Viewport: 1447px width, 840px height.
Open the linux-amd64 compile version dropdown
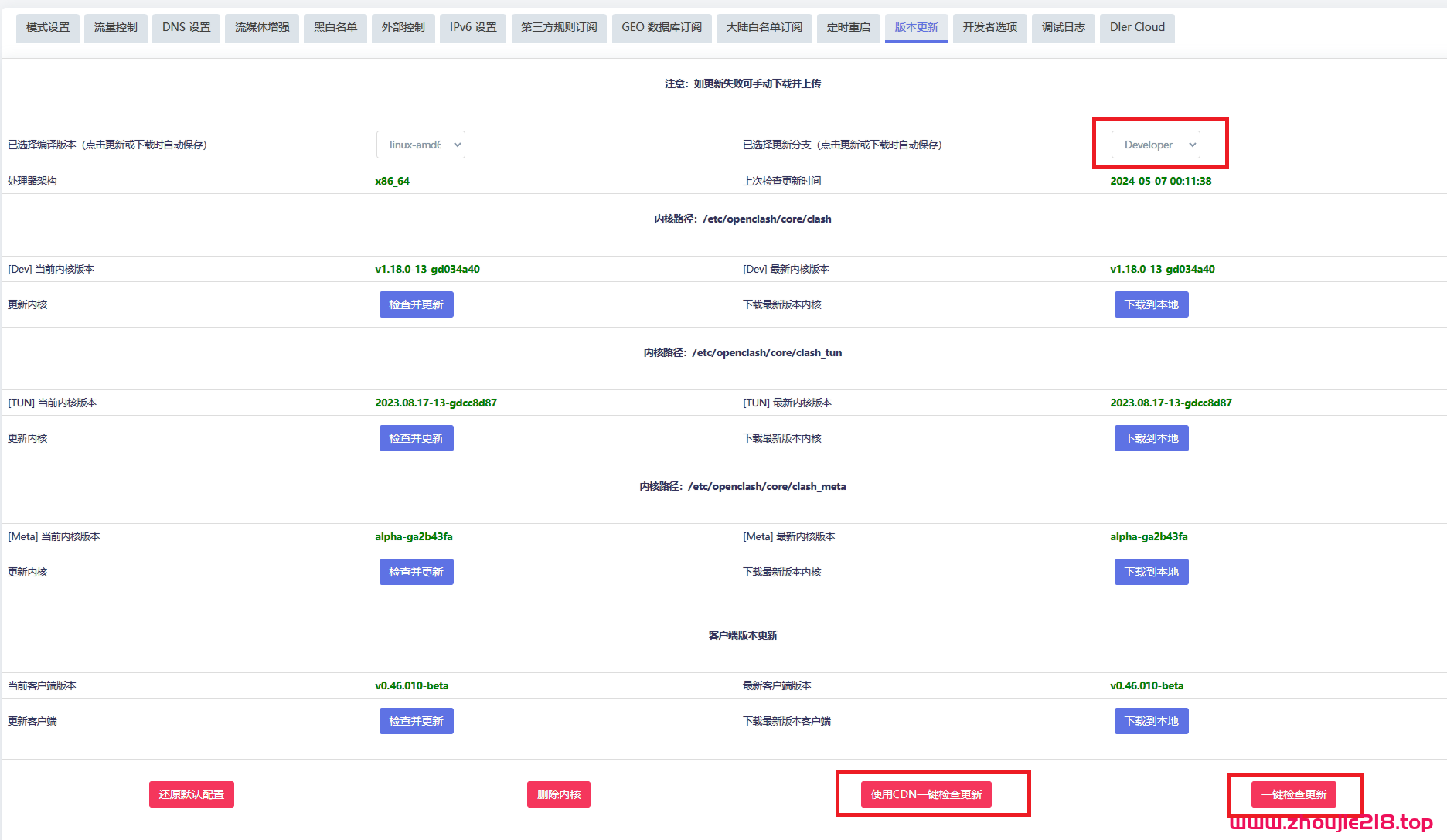tap(420, 145)
